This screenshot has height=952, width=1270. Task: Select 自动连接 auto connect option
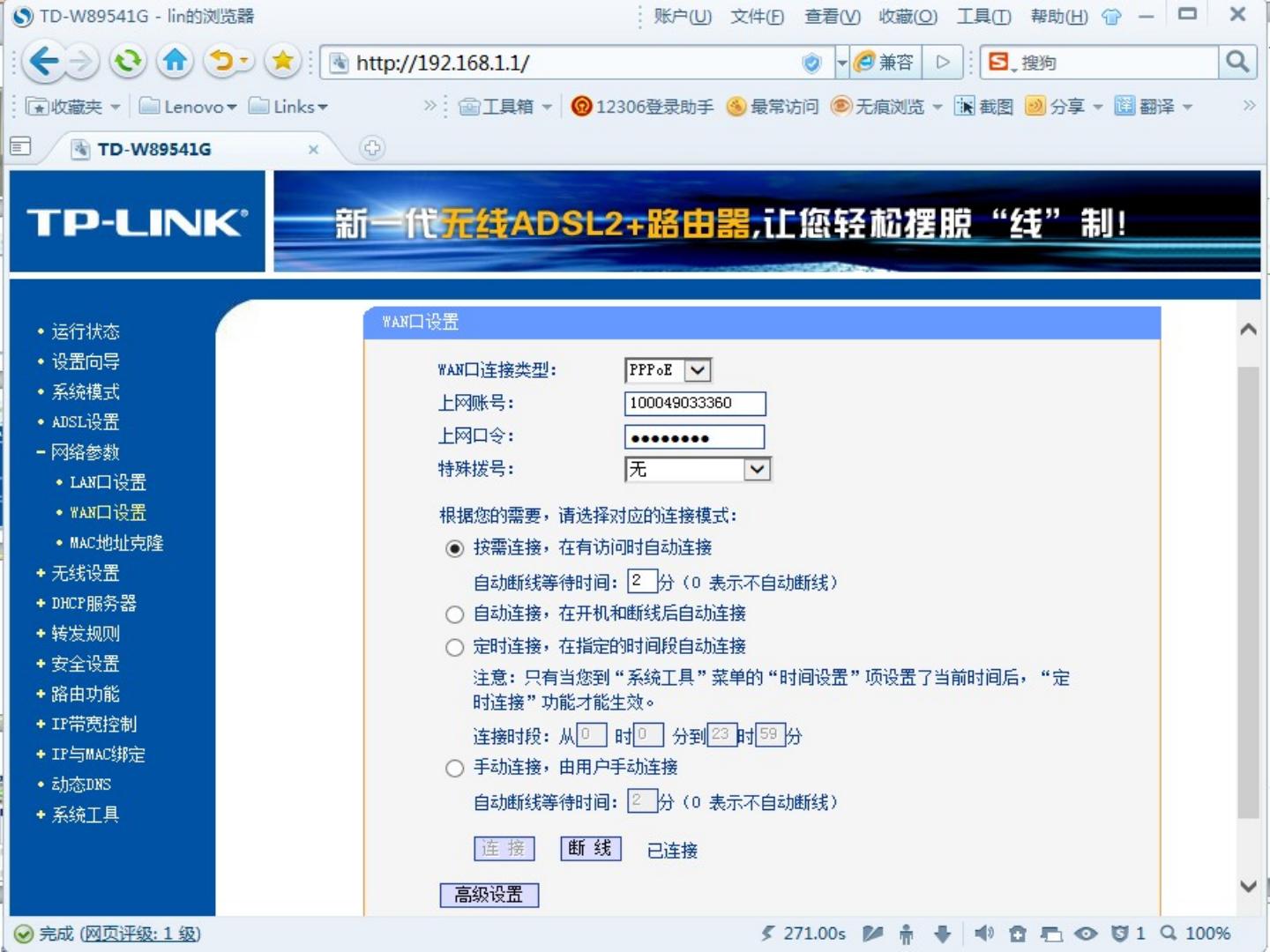coord(454,614)
